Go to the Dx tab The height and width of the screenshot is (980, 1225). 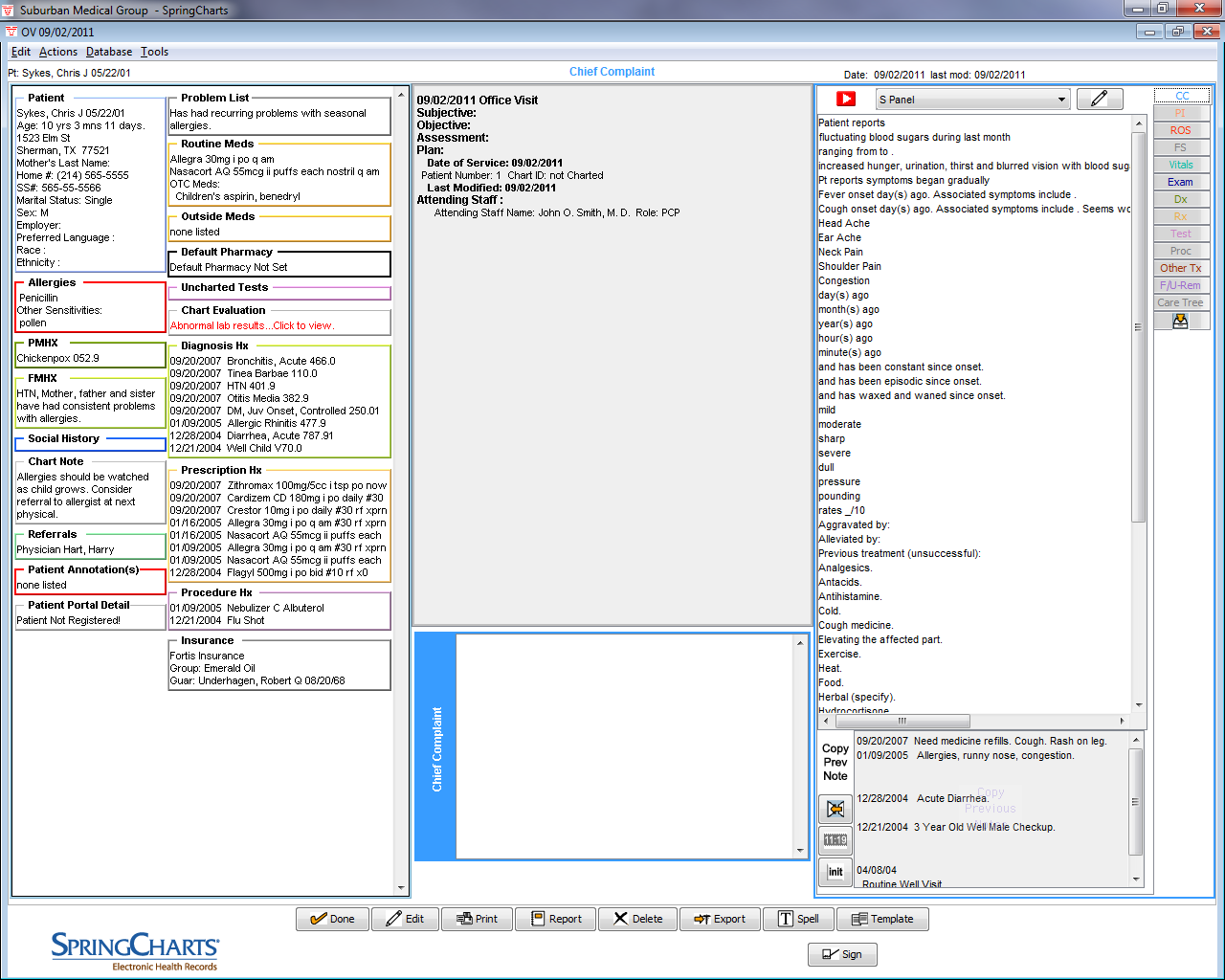pos(1182,199)
